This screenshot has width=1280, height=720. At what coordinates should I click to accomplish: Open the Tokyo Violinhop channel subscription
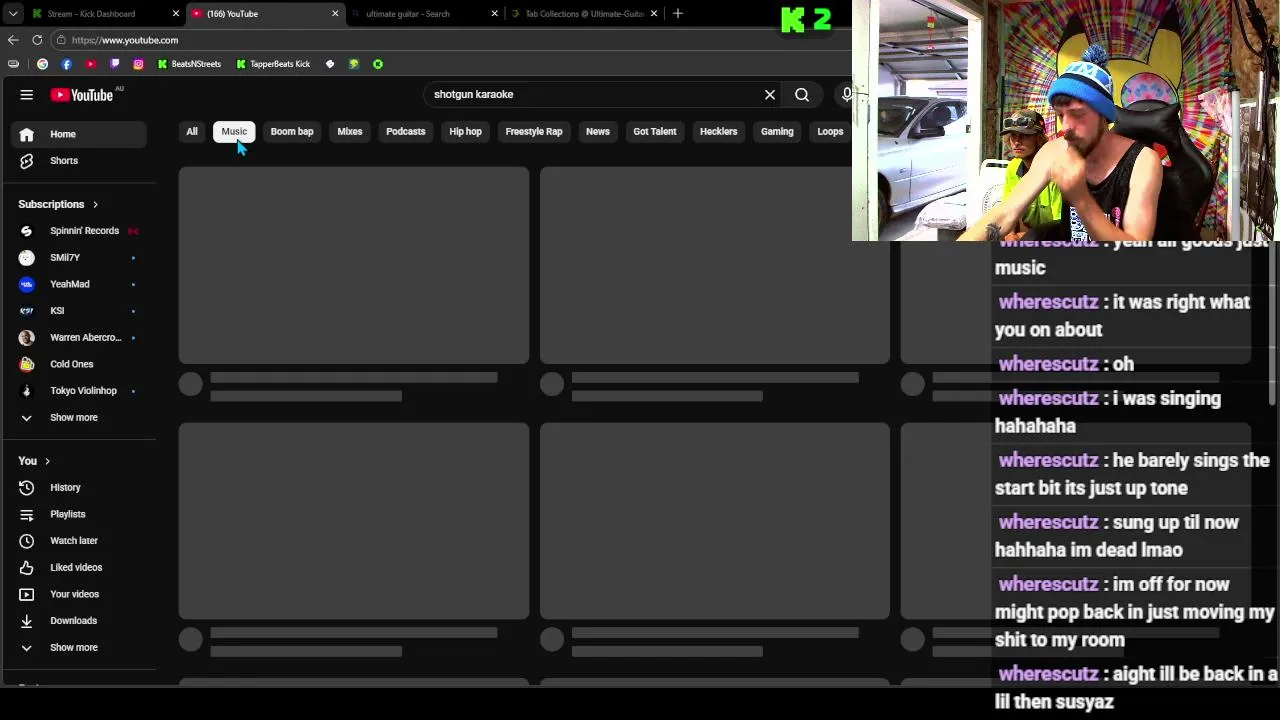(x=78, y=391)
